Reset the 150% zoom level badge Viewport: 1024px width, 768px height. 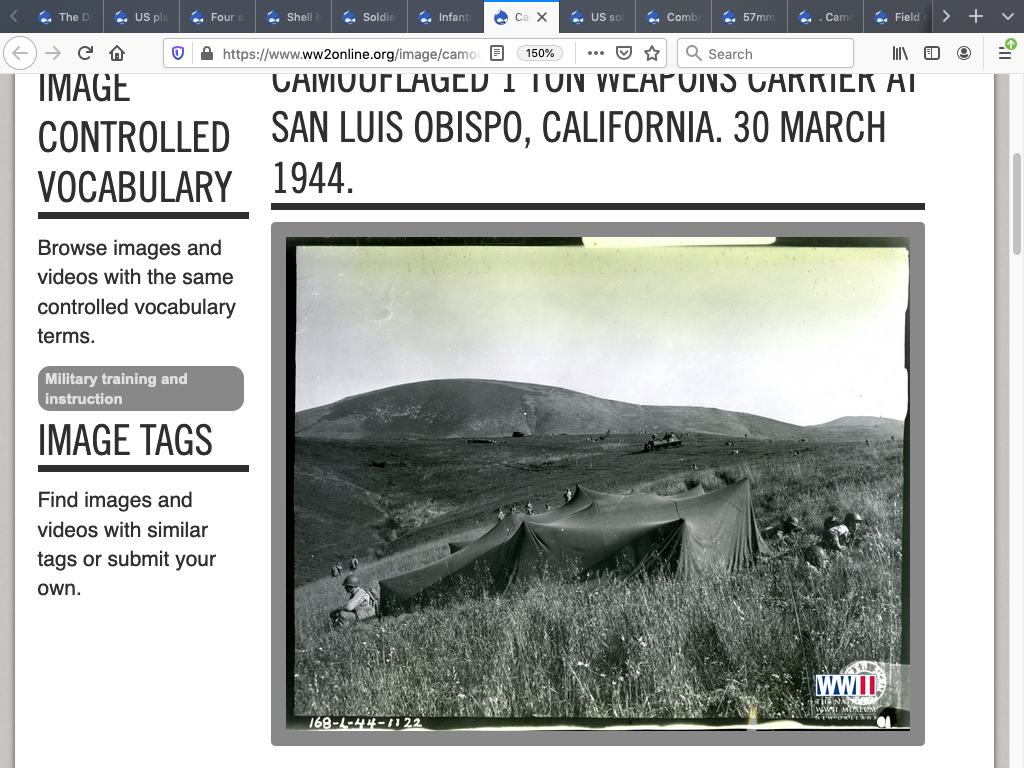pyautogui.click(x=540, y=53)
